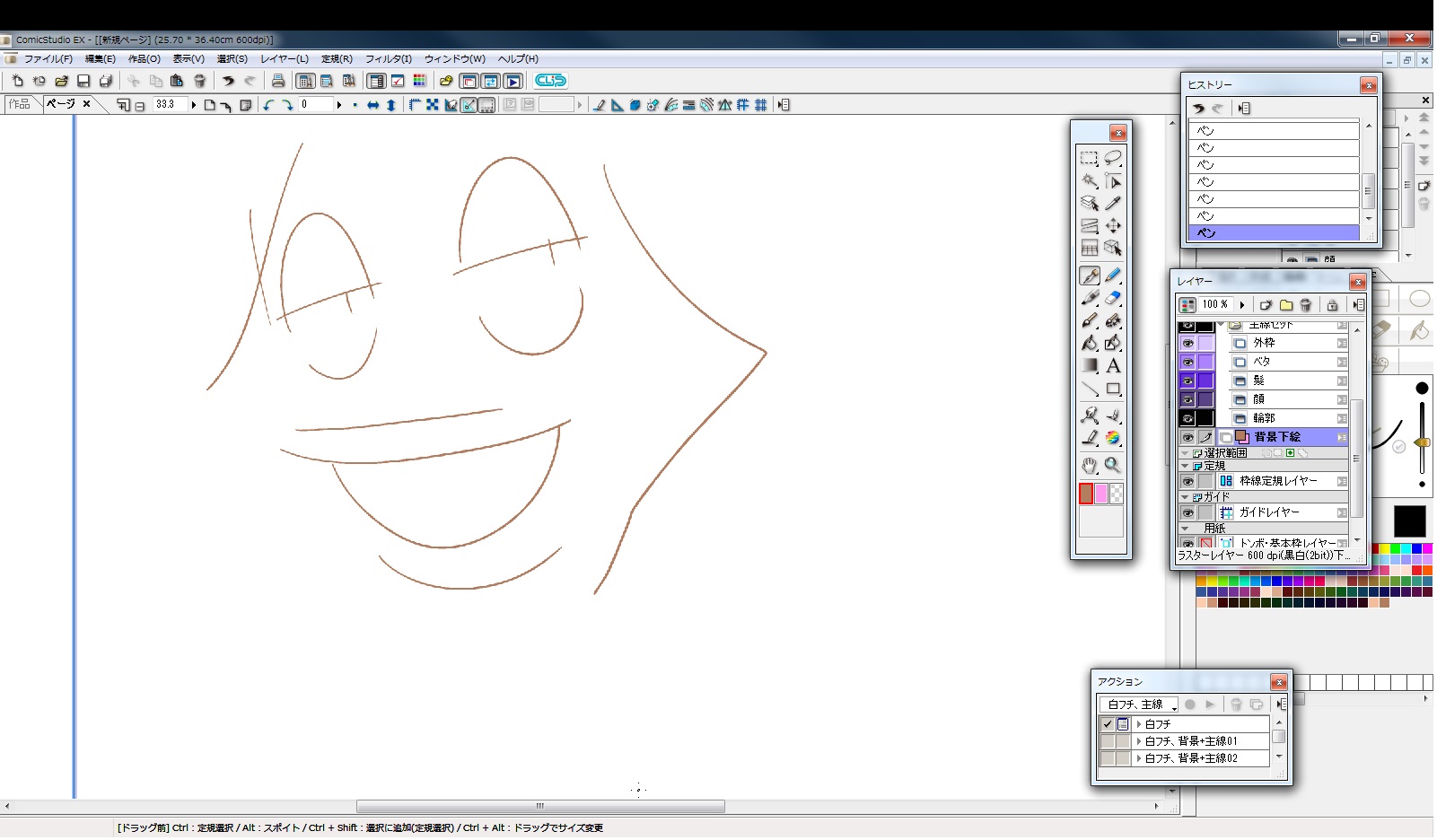Open the ファイル(F) menu
1437x840 pixels.
coord(48,59)
